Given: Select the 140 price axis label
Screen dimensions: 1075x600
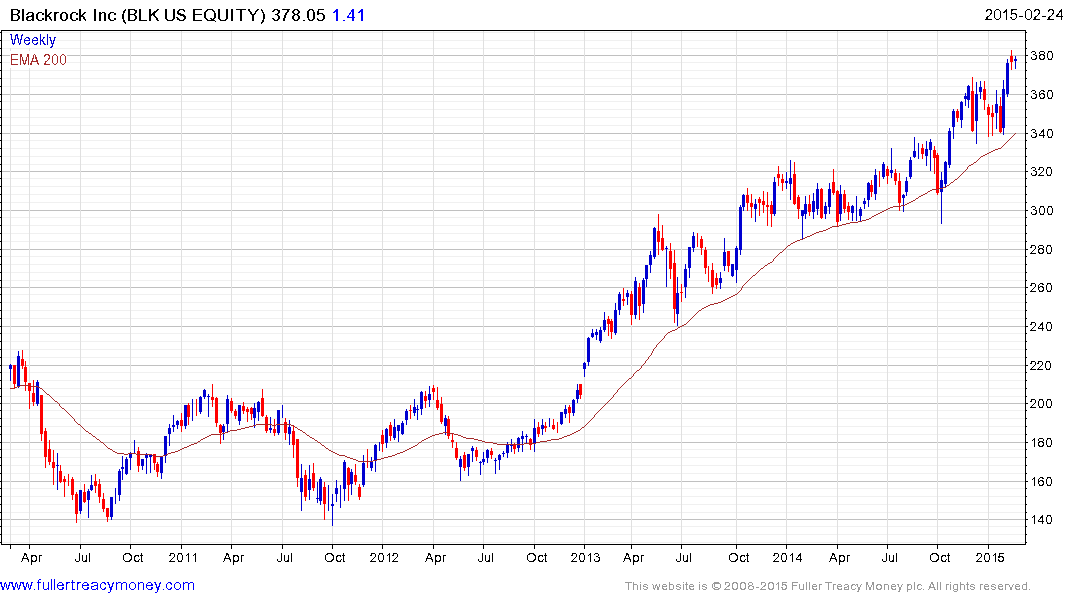Looking at the screenshot, I should pyautogui.click(x=1042, y=520).
